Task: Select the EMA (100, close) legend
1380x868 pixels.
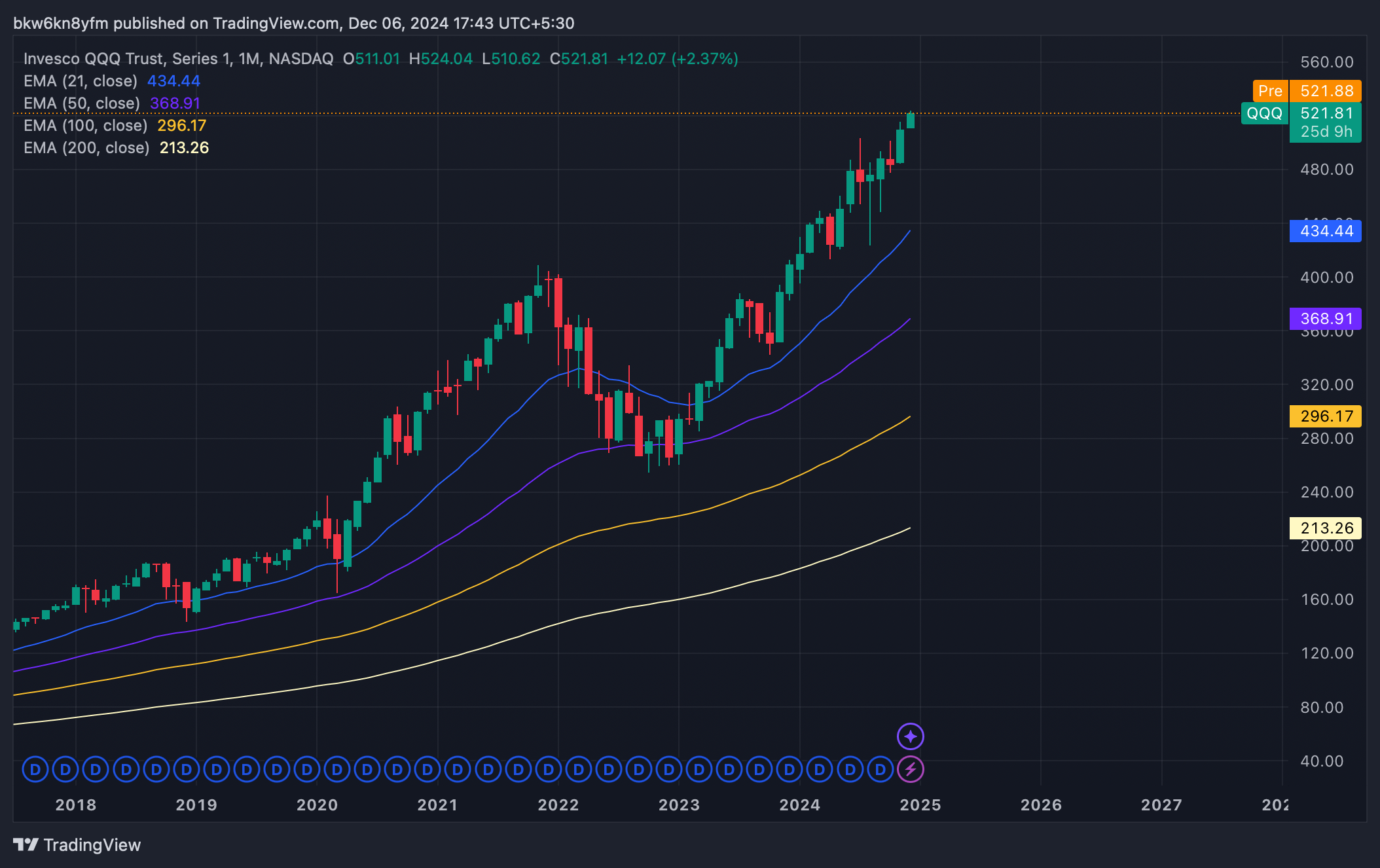Action: [85, 126]
